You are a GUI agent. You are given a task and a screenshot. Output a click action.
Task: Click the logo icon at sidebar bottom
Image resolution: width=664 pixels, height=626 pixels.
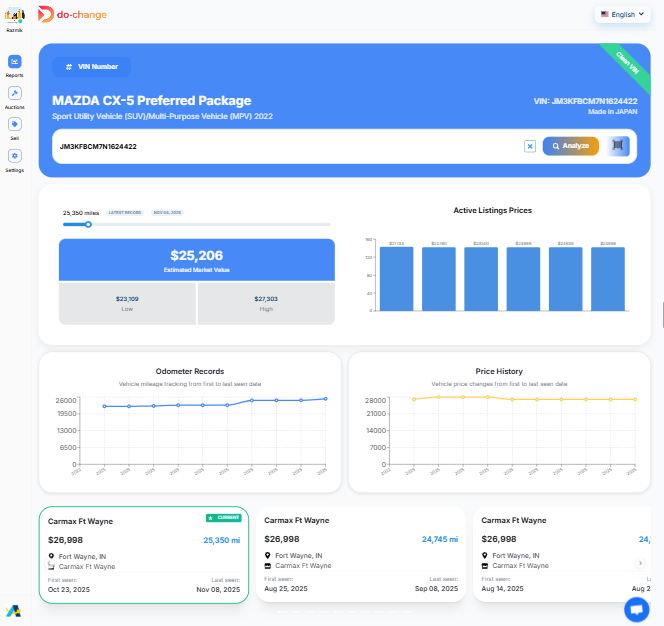(x=14, y=610)
